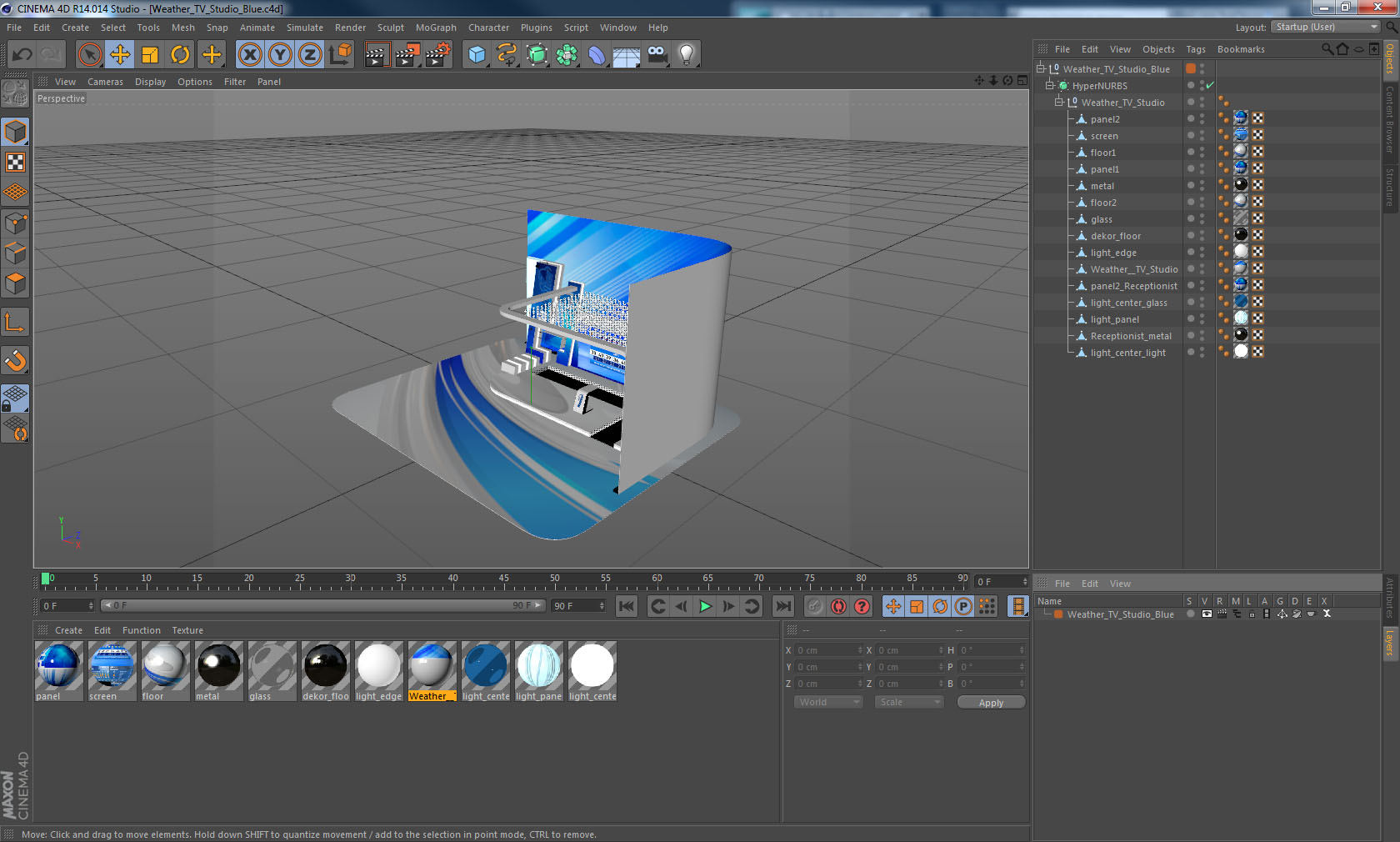Viewport: 1400px width, 842px height.
Task: Activate the Scale tool
Action: tap(150, 55)
